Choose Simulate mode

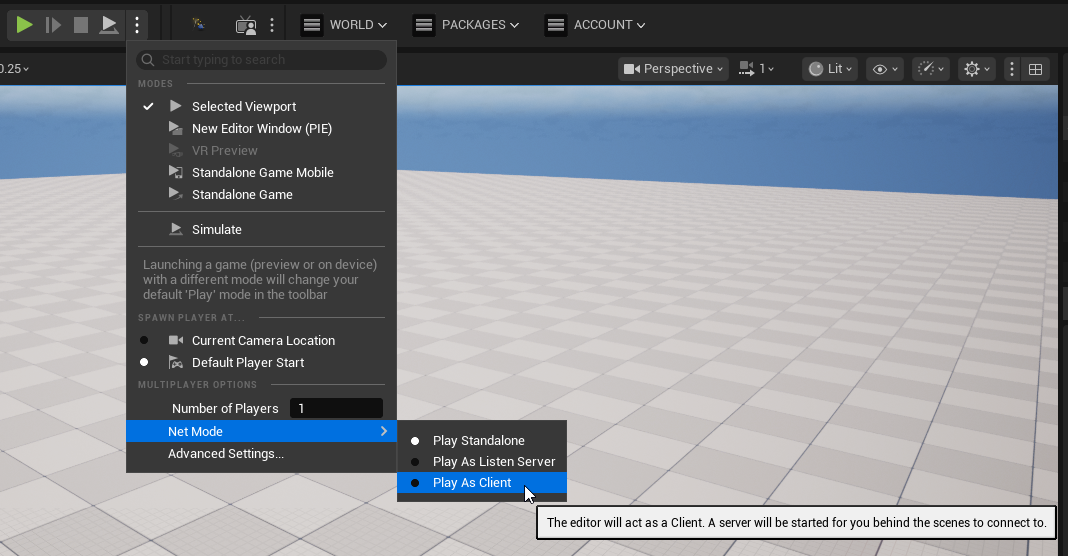click(262, 230)
